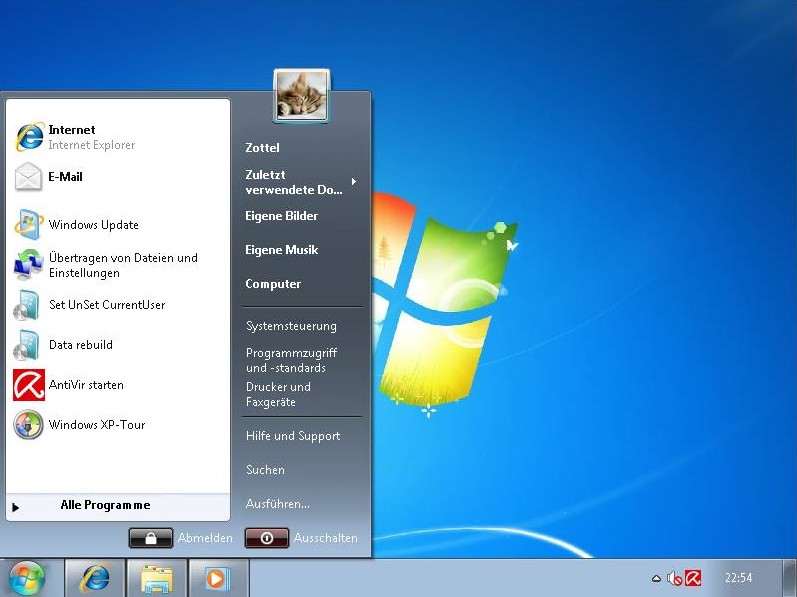The height and width of the screenshot is (597, 797).
Task: Click the E-Mail label
Action: point(65,177)
